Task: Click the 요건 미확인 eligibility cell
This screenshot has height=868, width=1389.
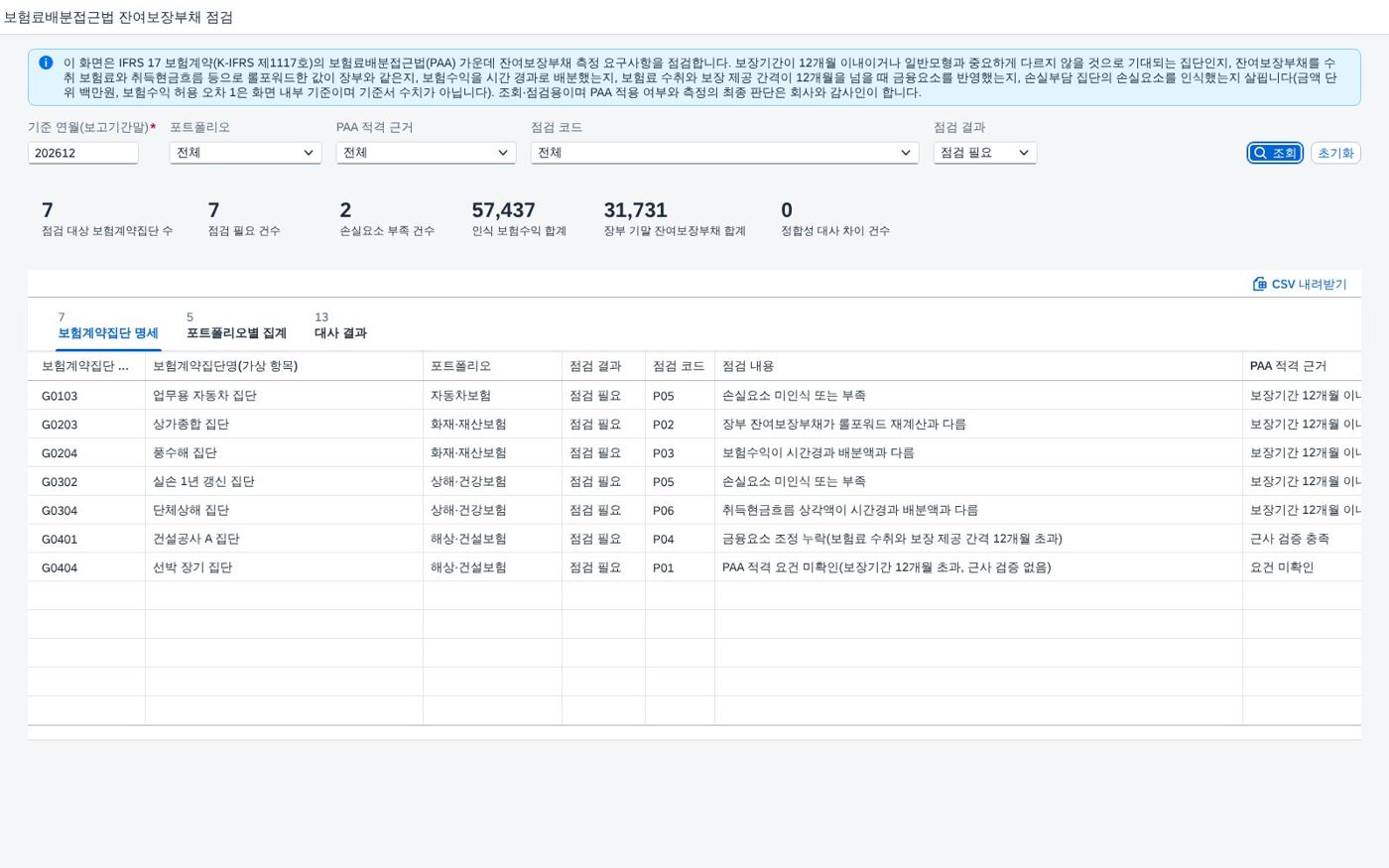Action: point(1302,568)
